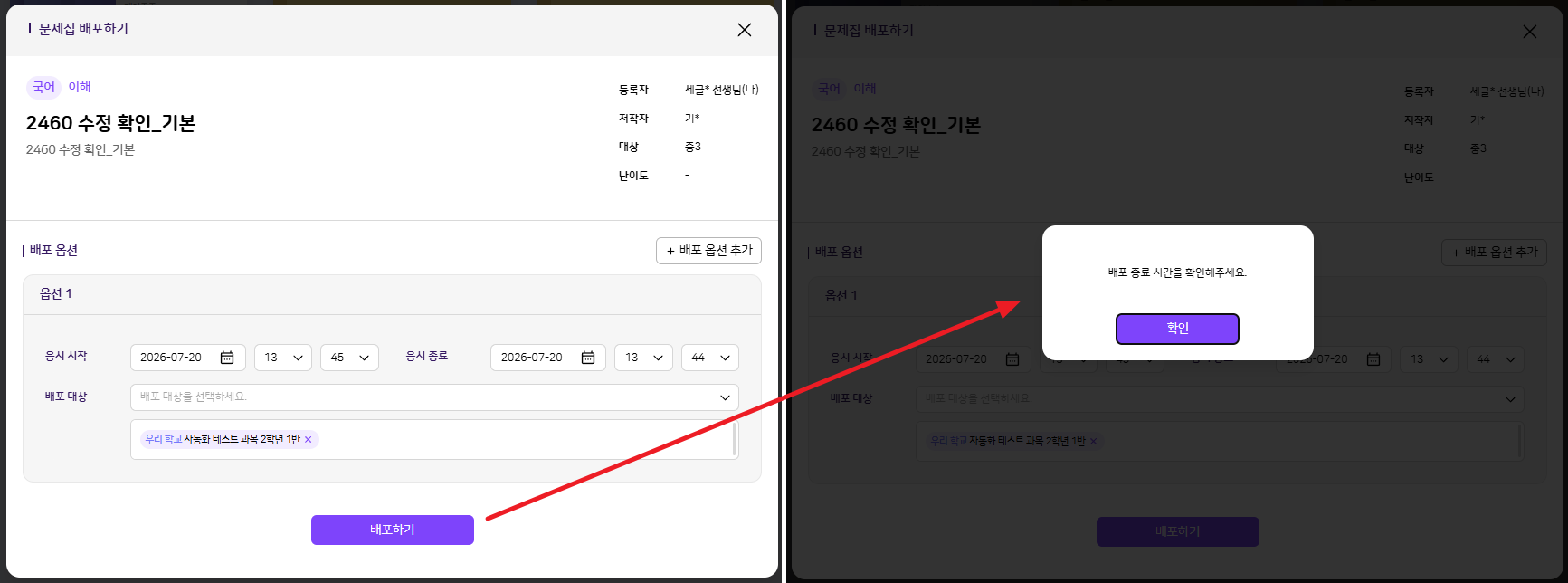Click the undimmed 이해 label next to 국어

point(80,87)
